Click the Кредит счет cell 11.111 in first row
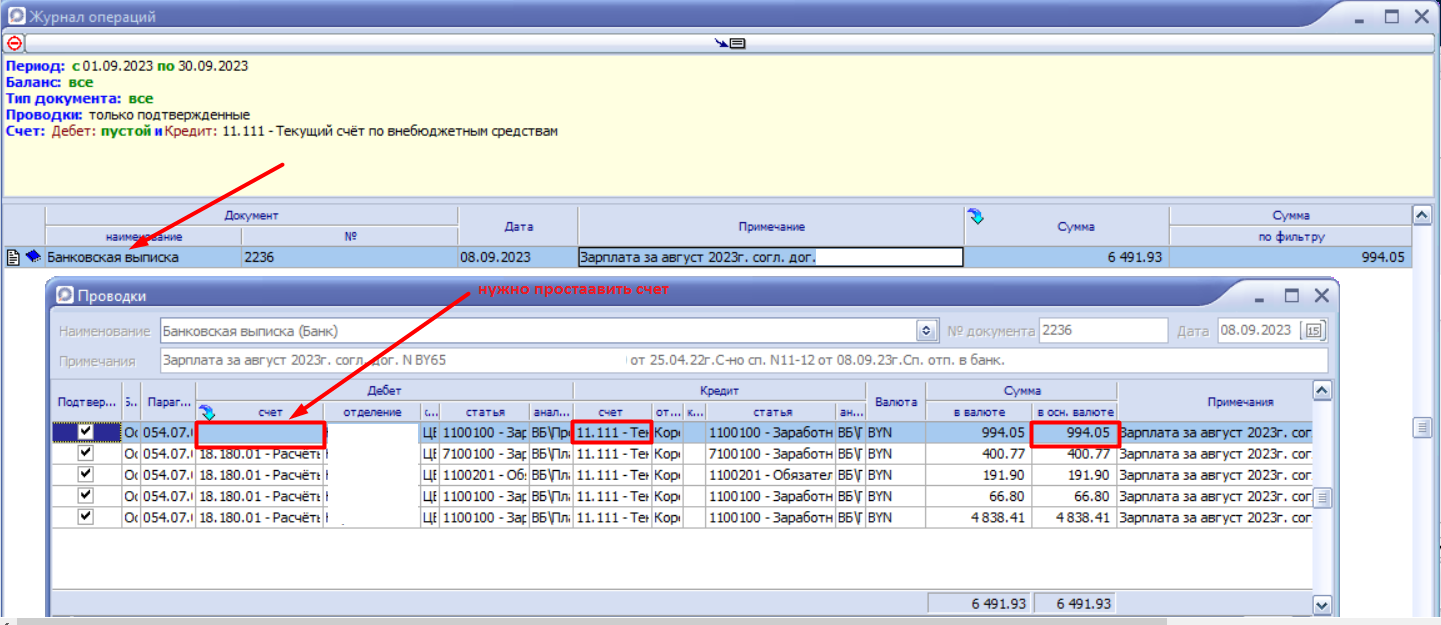This screenshot has height=625, width=1441. (611, 433)
